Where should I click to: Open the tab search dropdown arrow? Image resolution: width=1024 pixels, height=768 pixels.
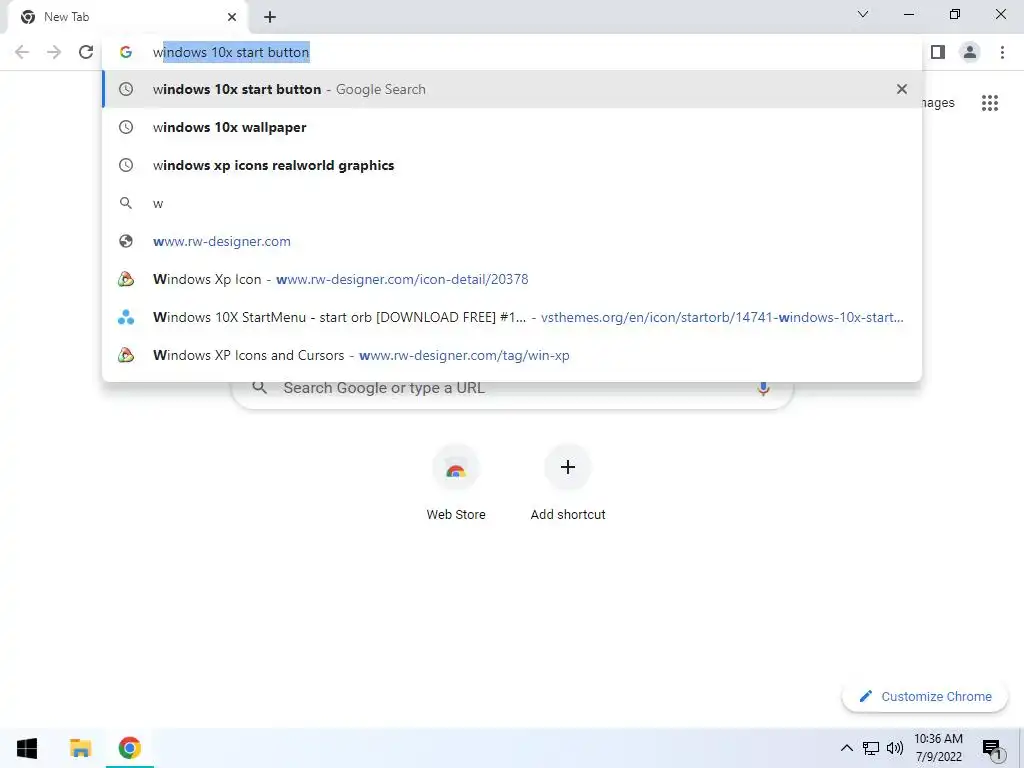(x=863, y=14)
